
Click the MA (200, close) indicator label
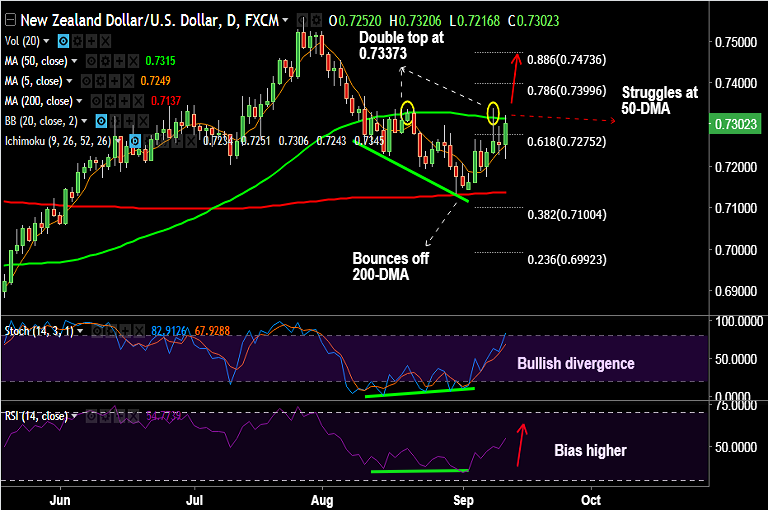pyautogui.click(x=39, y=101)
